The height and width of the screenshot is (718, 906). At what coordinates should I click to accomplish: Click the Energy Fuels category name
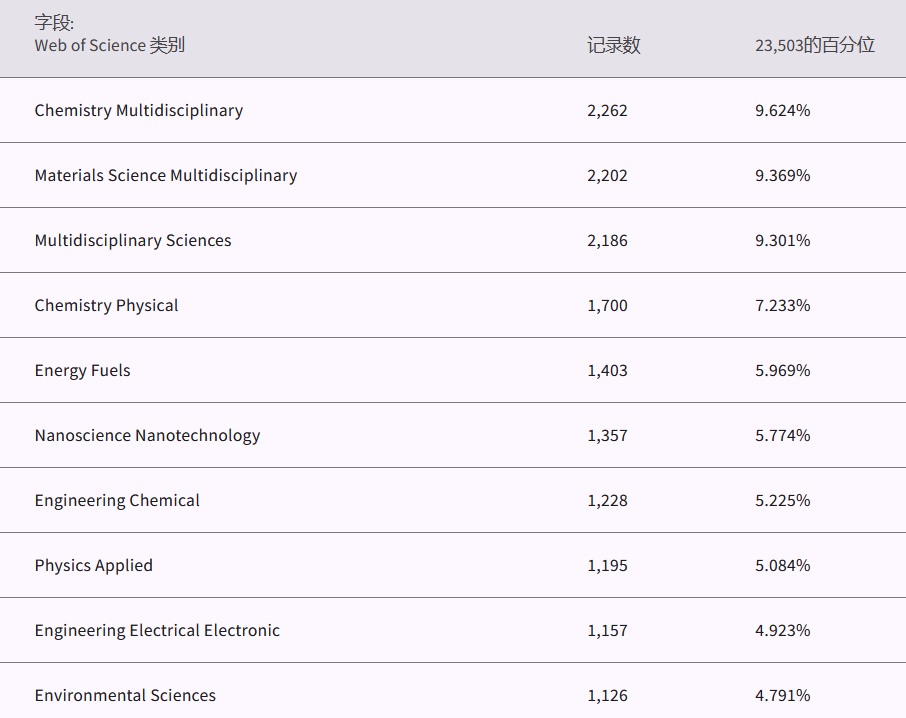(82, 370)
